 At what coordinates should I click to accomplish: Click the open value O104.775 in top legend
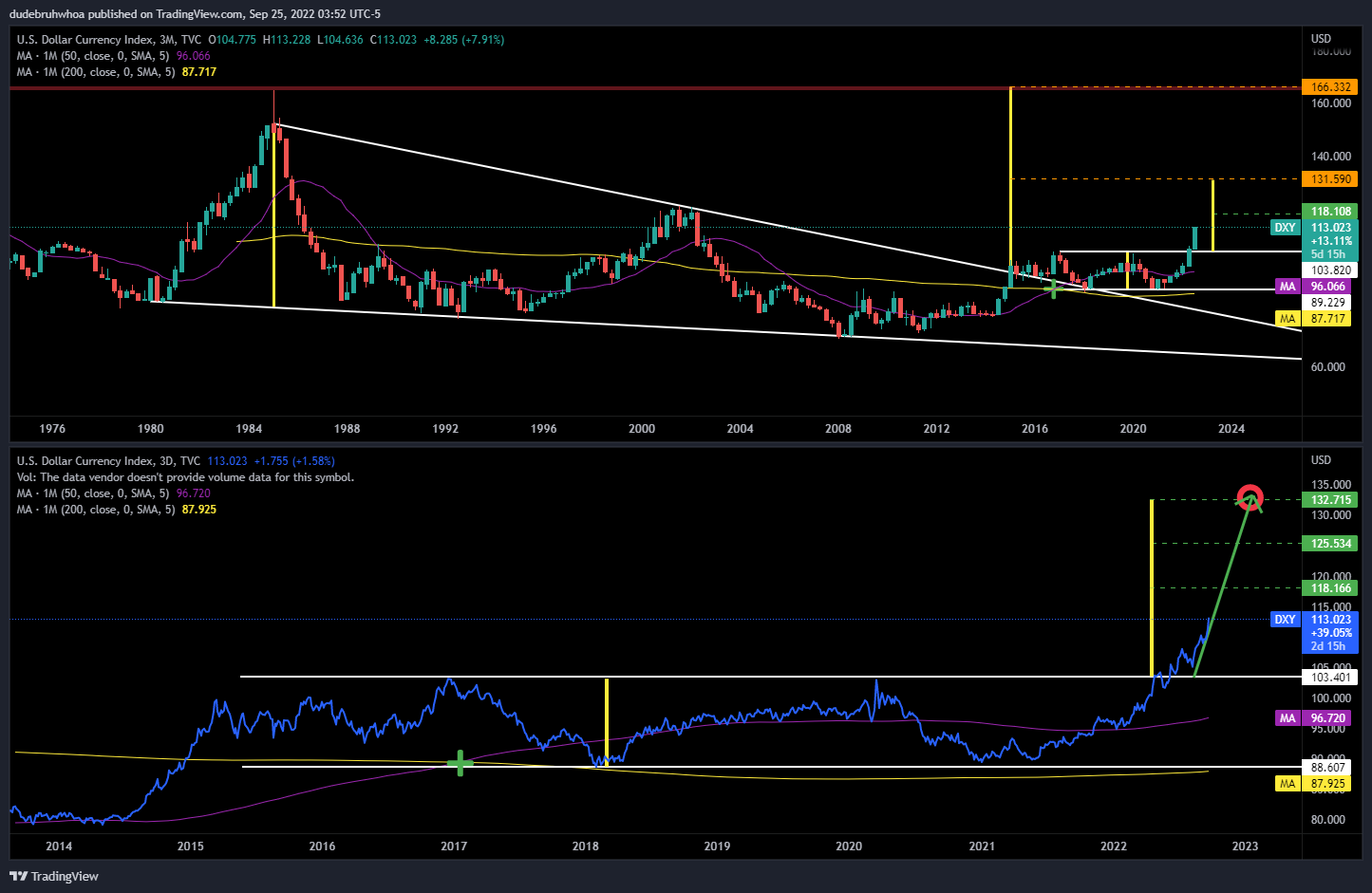click(233, 40)
